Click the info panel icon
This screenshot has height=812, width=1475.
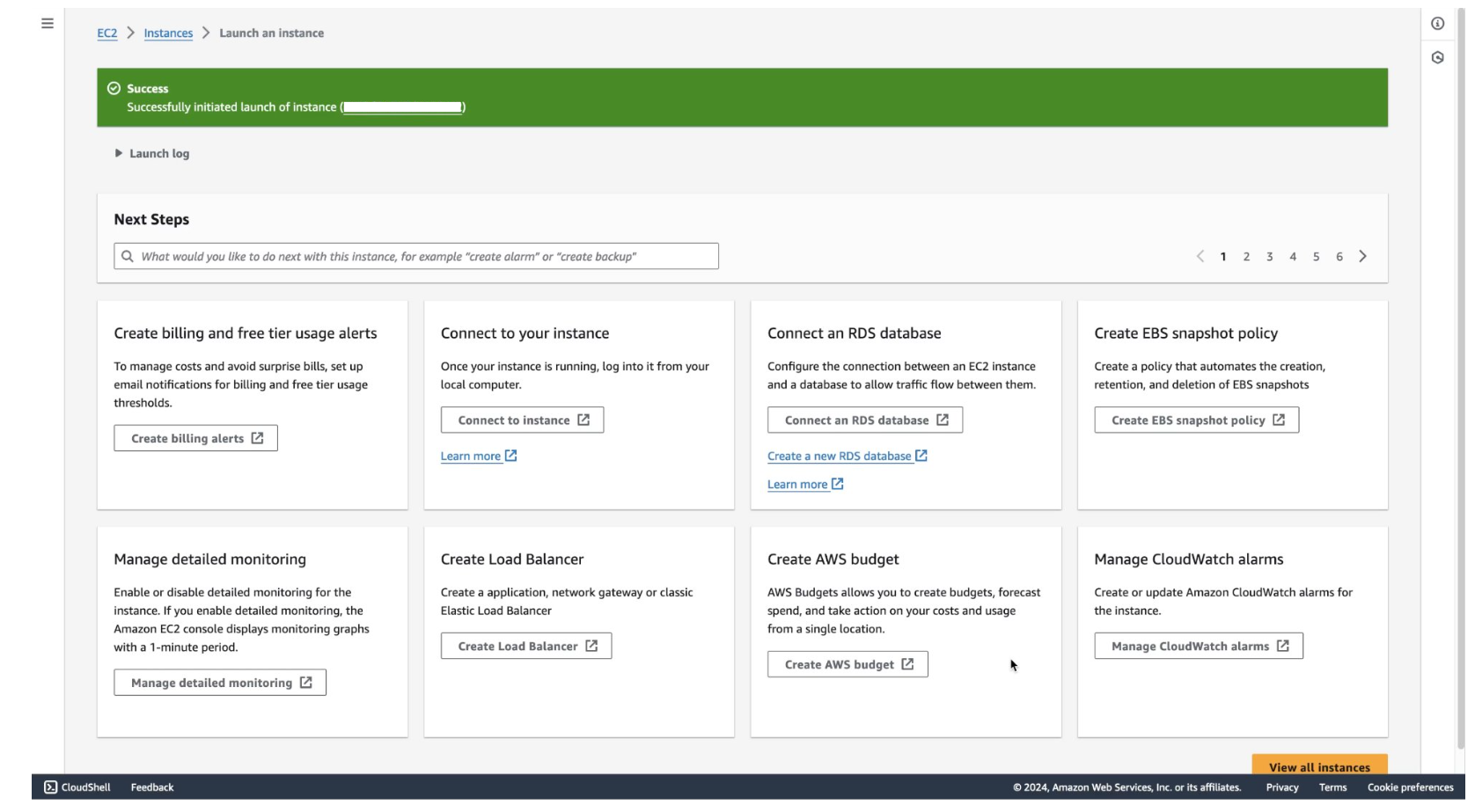click(1437, 24)
